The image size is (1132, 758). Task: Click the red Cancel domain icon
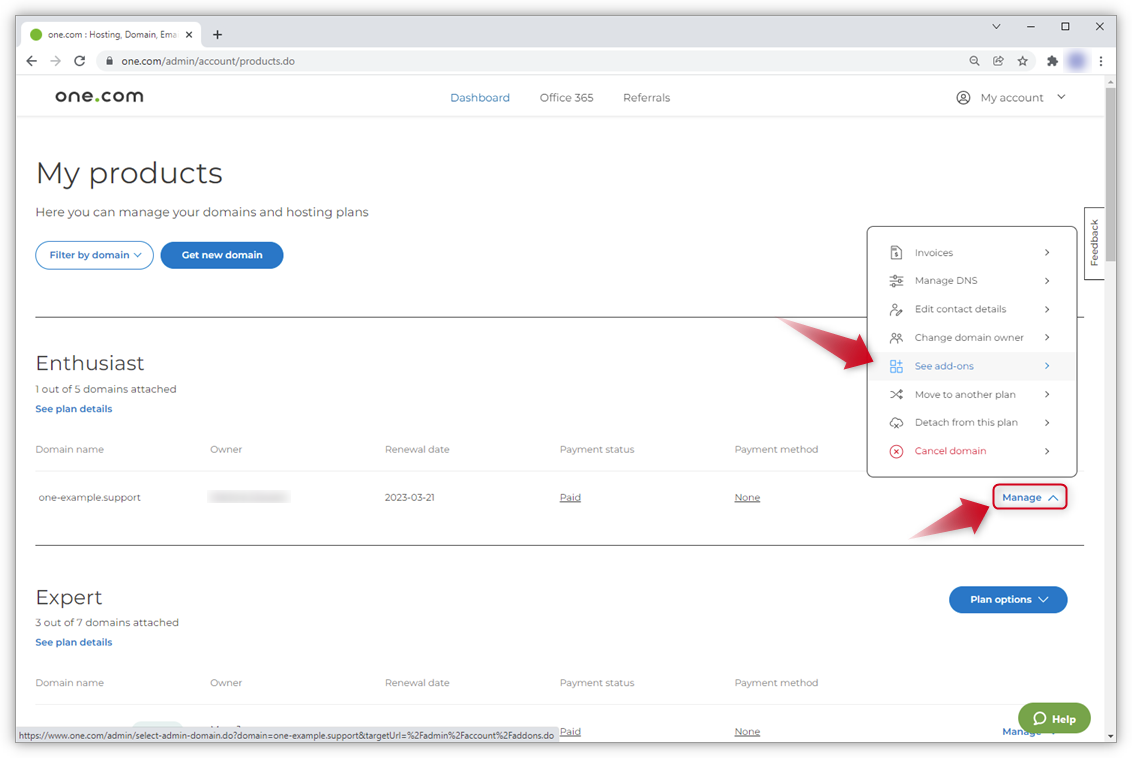tap(896, 451)
